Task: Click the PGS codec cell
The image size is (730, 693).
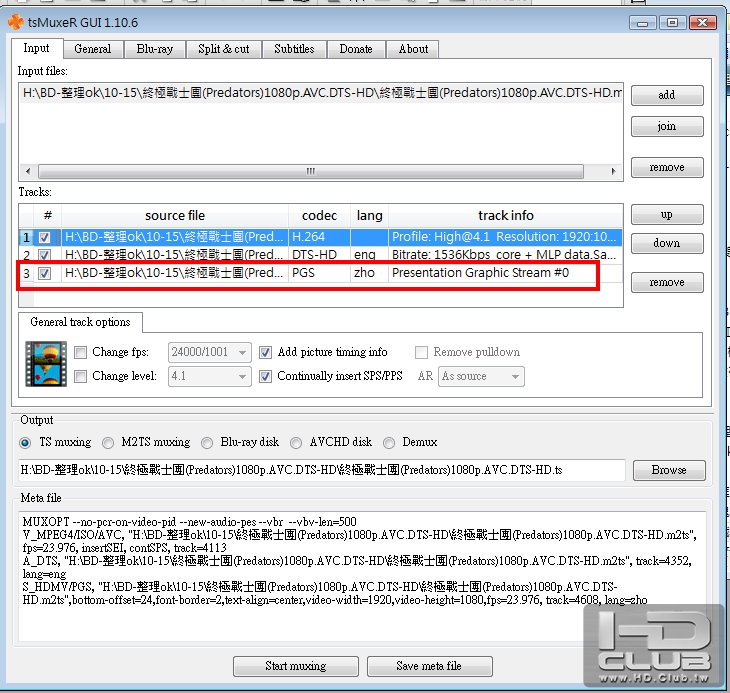Action: [319, 273]
